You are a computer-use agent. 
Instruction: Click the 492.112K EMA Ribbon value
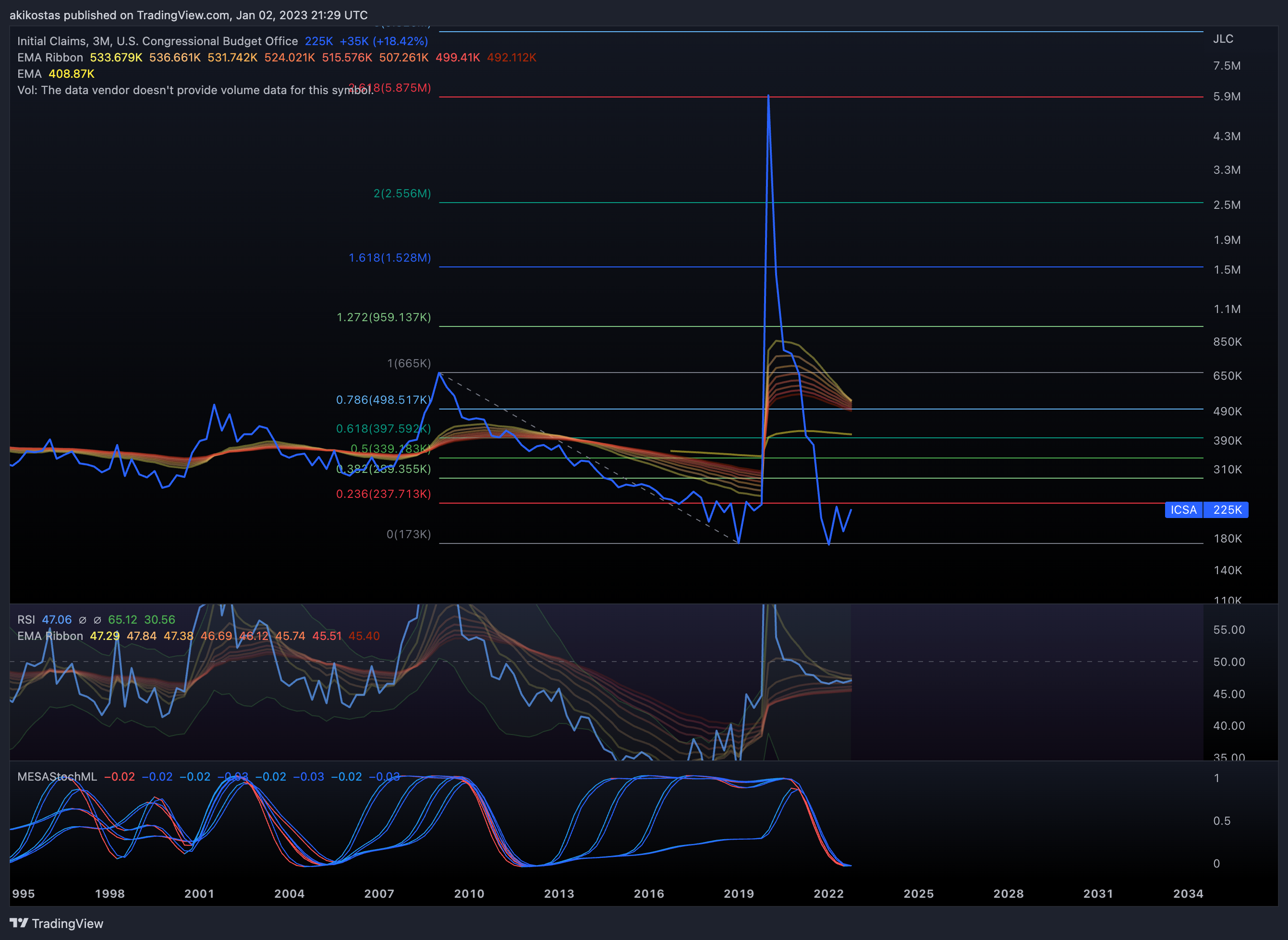click(511, 58)
